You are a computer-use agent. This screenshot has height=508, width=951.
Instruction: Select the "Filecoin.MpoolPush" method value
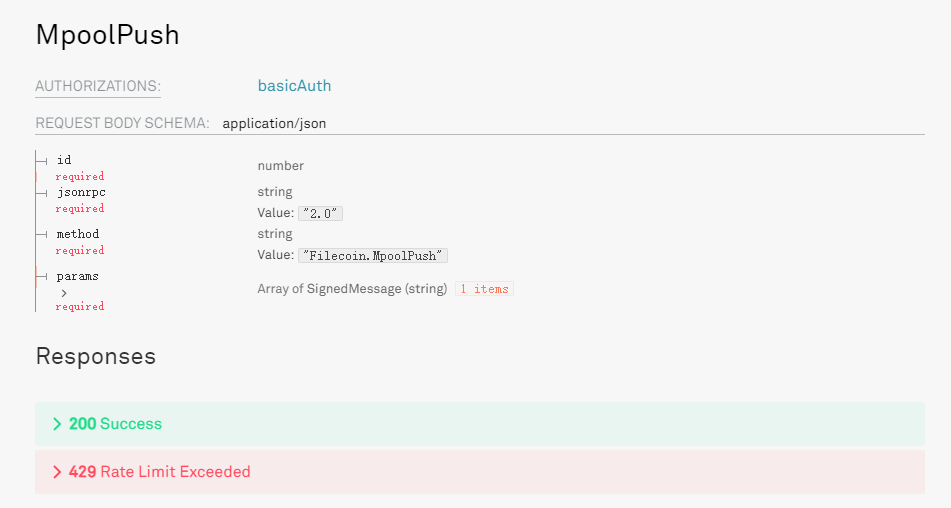pos(373,256)
